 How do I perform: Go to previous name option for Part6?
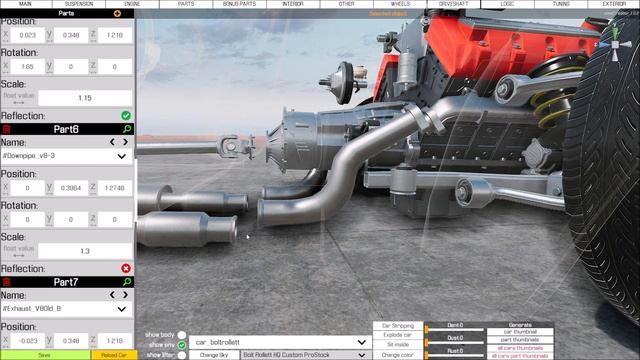click(112, 142)
